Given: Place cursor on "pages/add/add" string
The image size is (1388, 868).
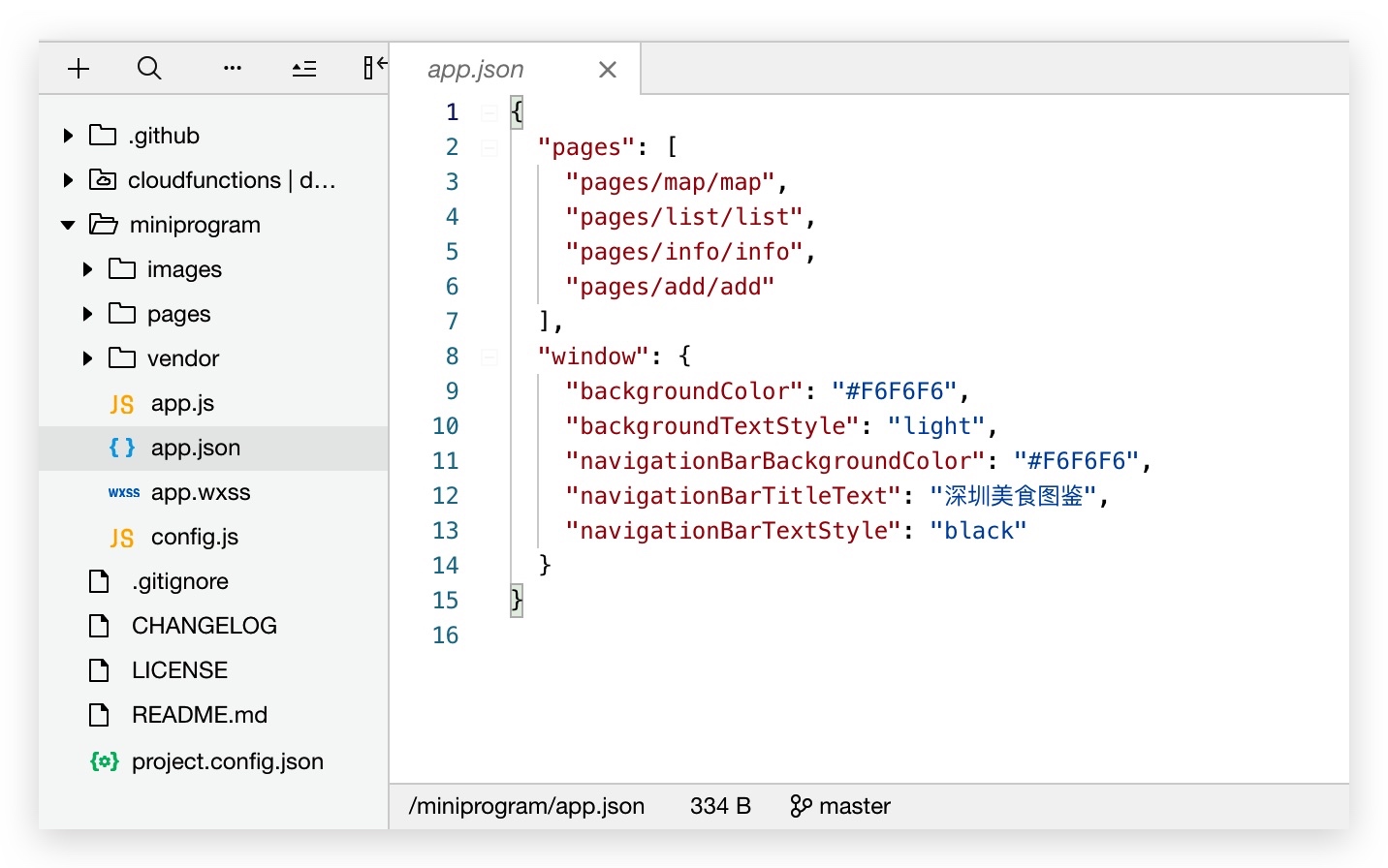Looking at the screenshot, I should point(671,287).
